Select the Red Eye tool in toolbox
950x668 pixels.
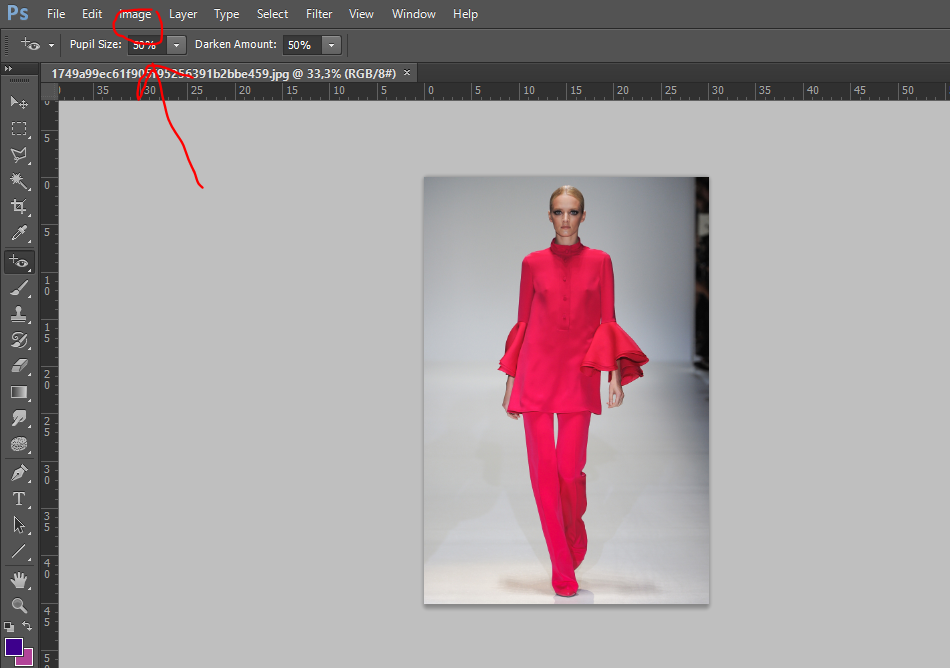[19, 262]
